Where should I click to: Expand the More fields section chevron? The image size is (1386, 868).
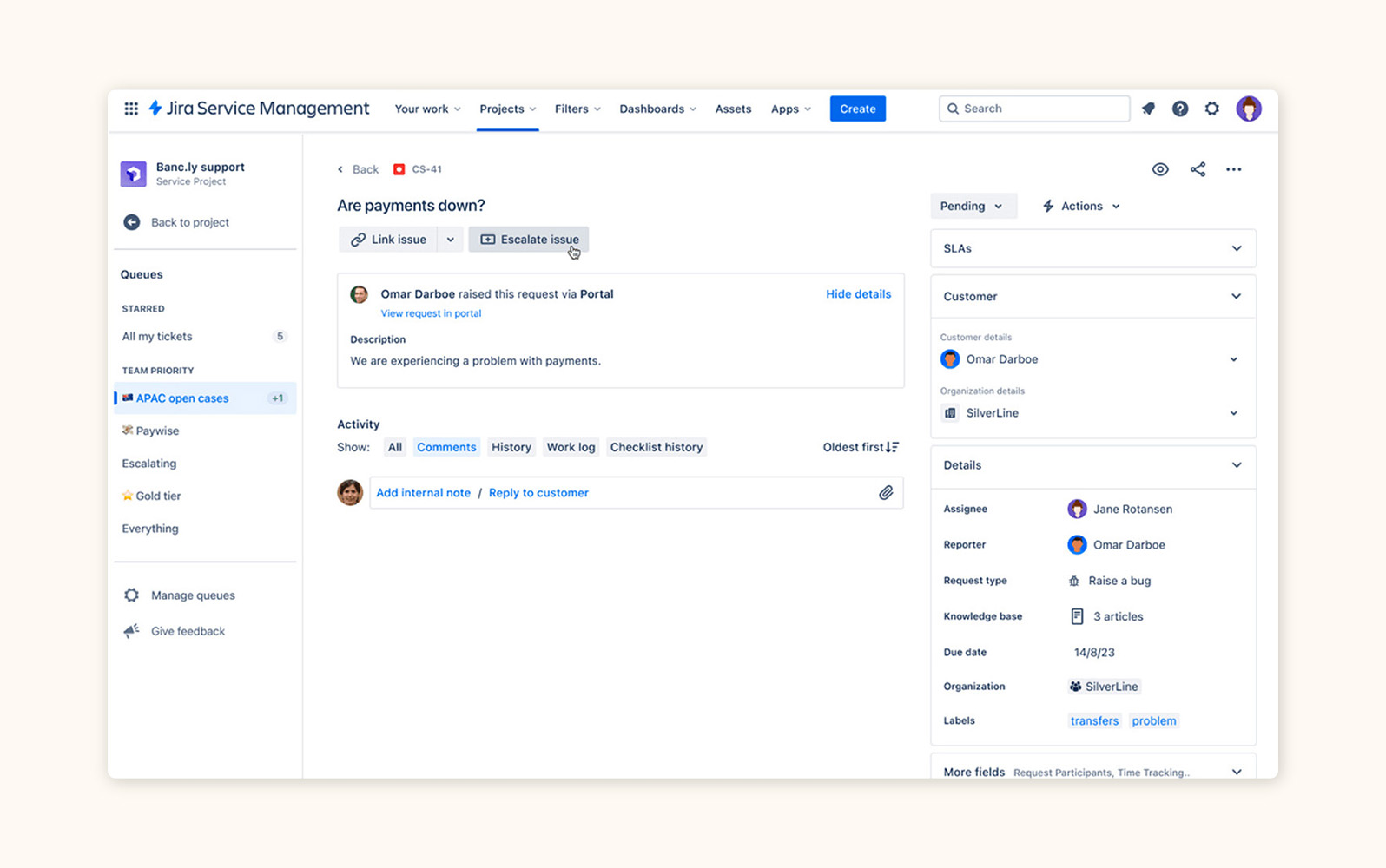pos(1237,772)
